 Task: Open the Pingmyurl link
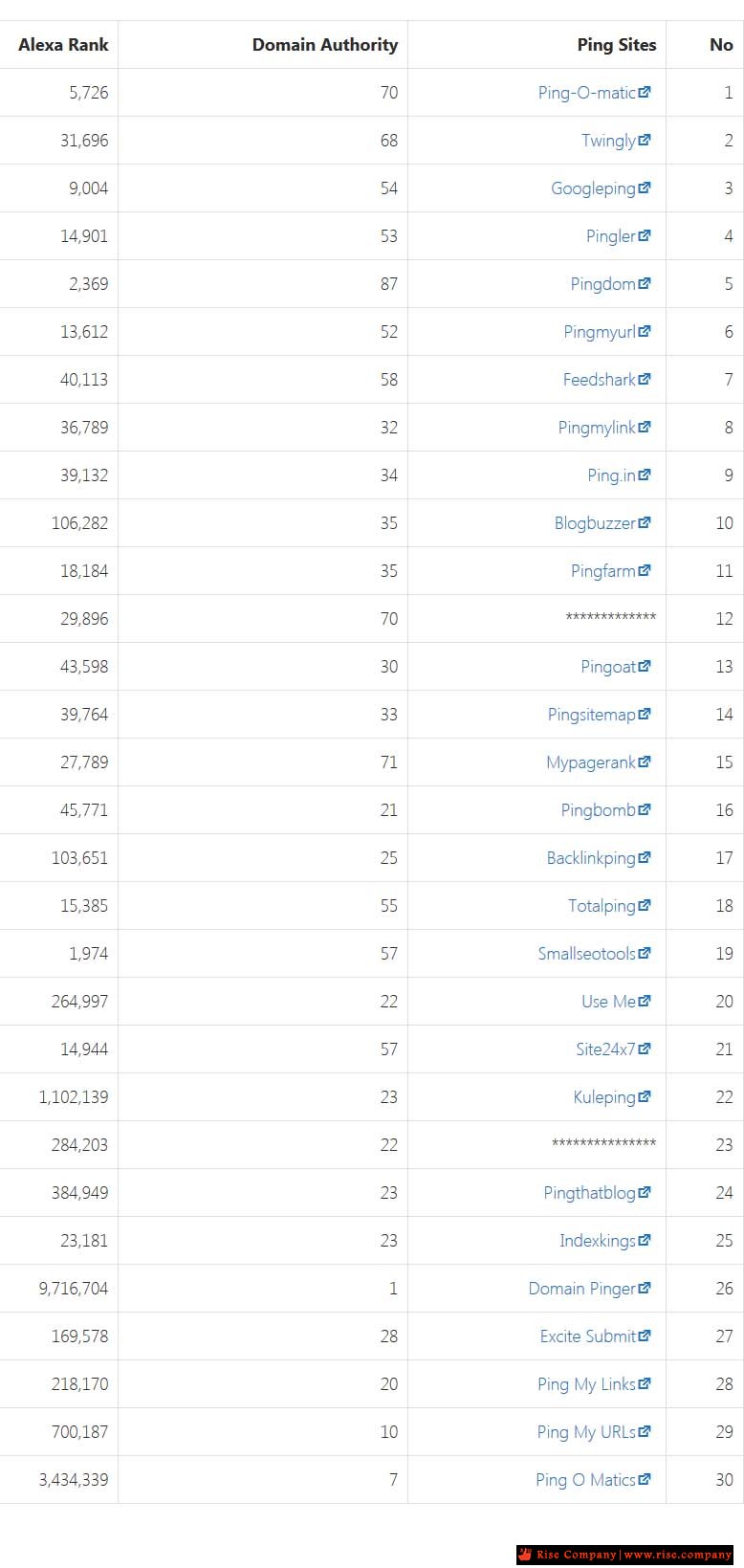(600, 332)
